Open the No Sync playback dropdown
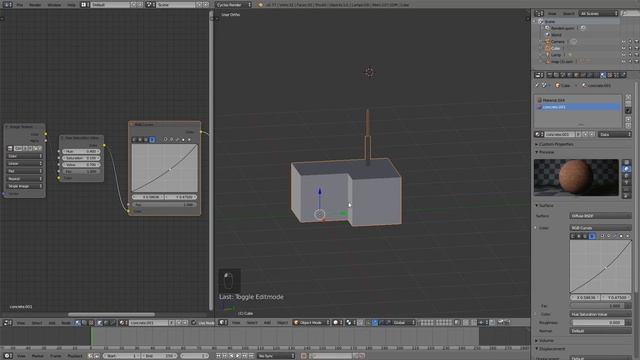The width and height of the screenshot is (640, 360). (x=276, y=356)
